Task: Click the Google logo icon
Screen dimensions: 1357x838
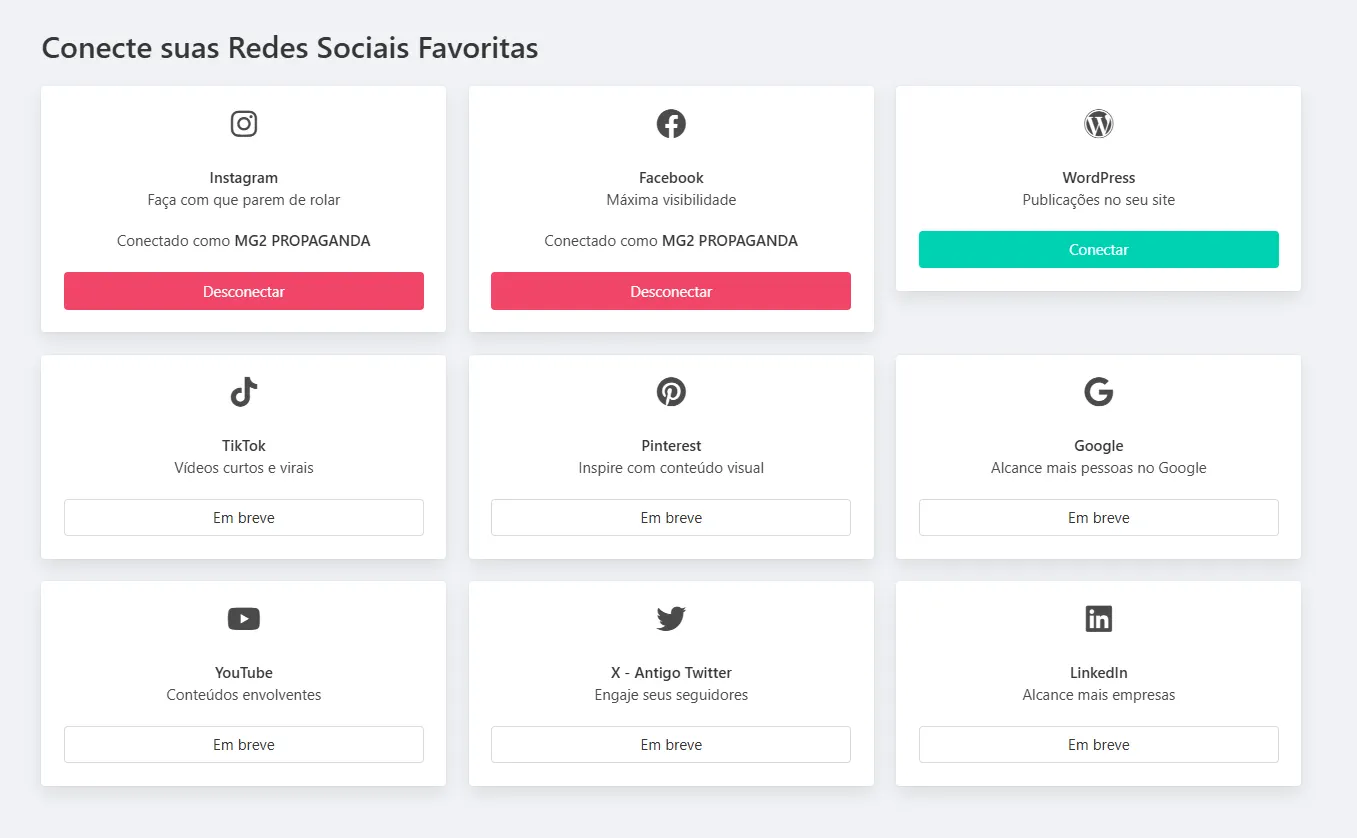Action: [x=1098, y=392]
